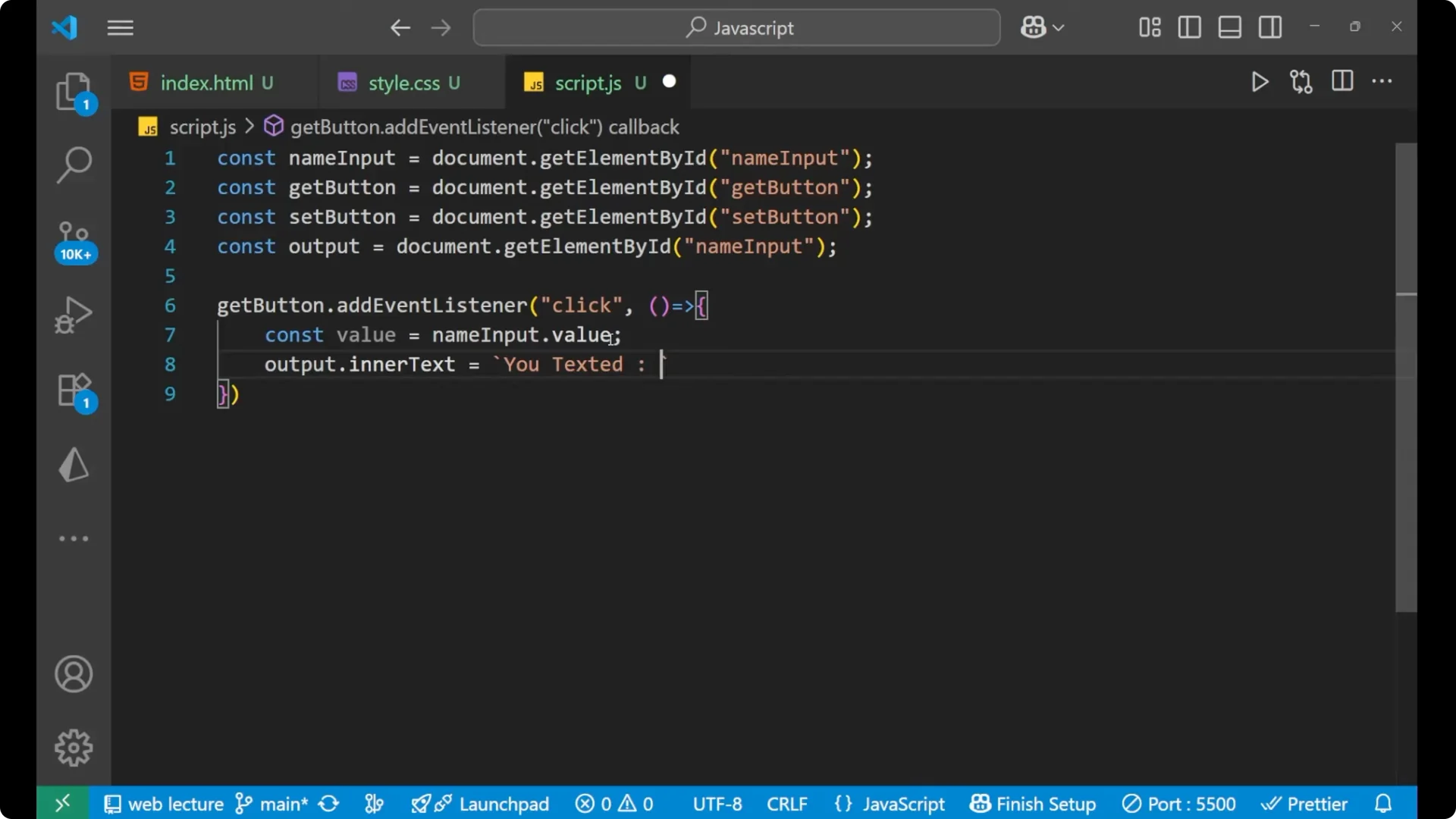1456x819 pixels.
Task: Toggle the primary sidebar visibility
Action: (x=1188, y=27)
